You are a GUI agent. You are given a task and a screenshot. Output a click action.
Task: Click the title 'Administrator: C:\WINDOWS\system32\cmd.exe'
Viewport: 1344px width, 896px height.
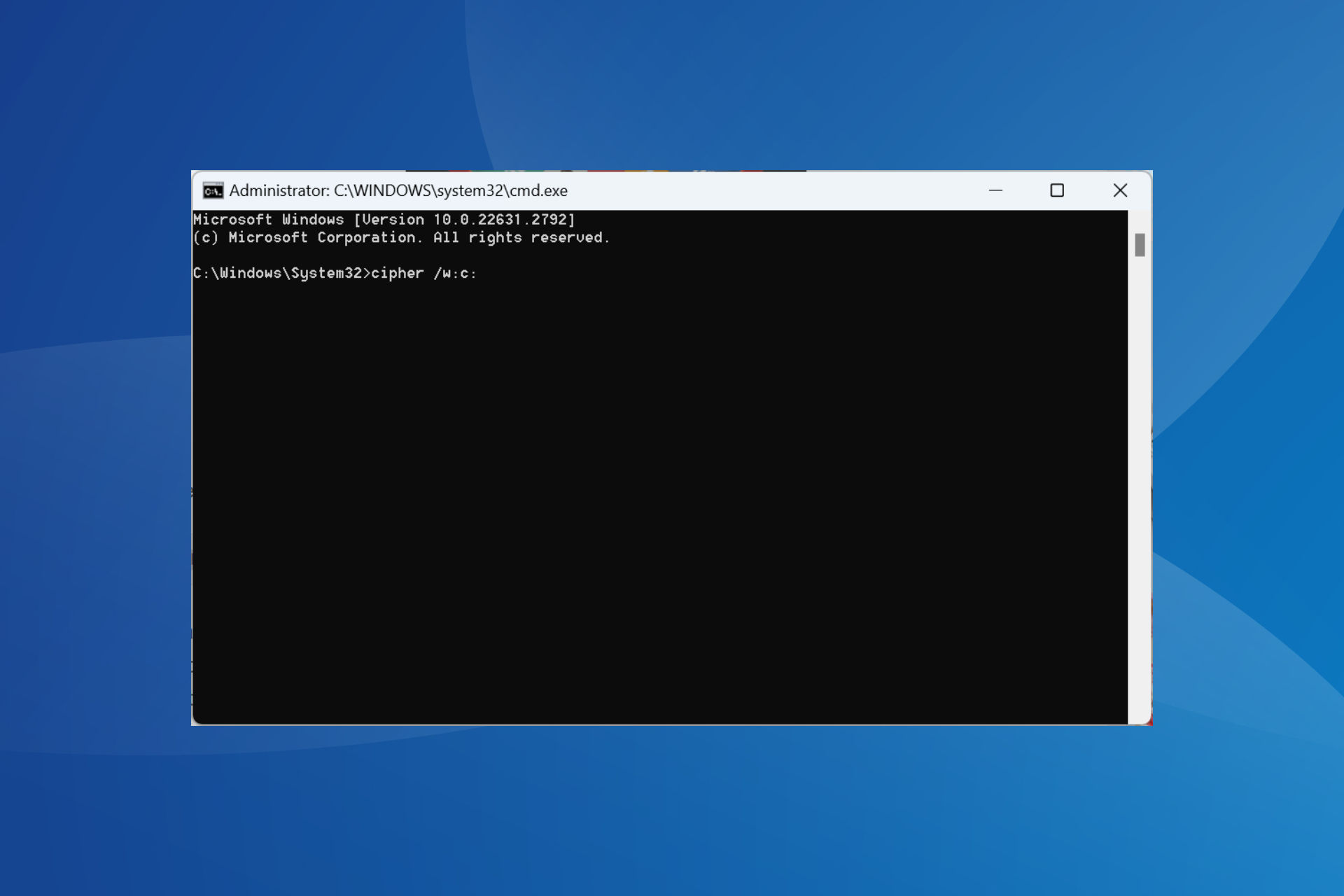pos(398,190)
